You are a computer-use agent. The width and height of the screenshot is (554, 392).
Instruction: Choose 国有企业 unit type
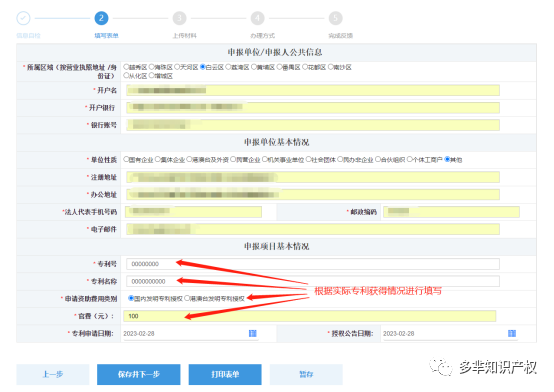tap(126, 159)
